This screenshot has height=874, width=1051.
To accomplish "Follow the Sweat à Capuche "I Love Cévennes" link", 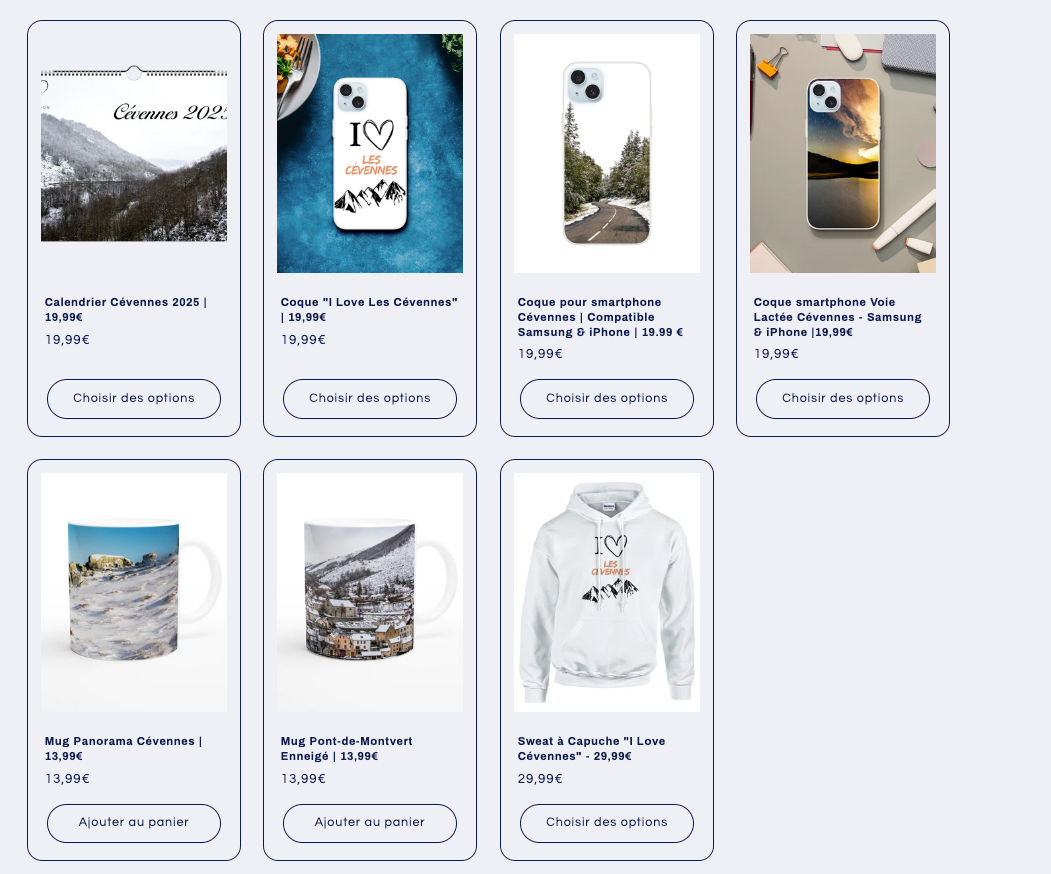I will click(591, 749).
